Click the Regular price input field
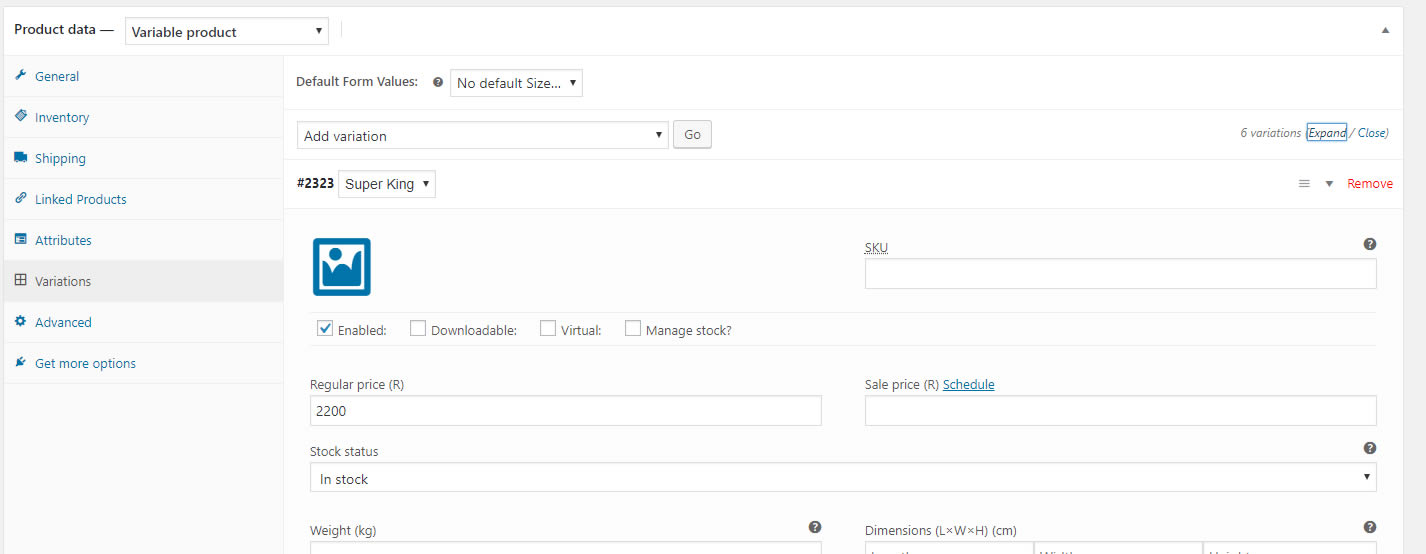Image resolution: width=1426 pixels, height=554 pixels. [x=565, y=411]
